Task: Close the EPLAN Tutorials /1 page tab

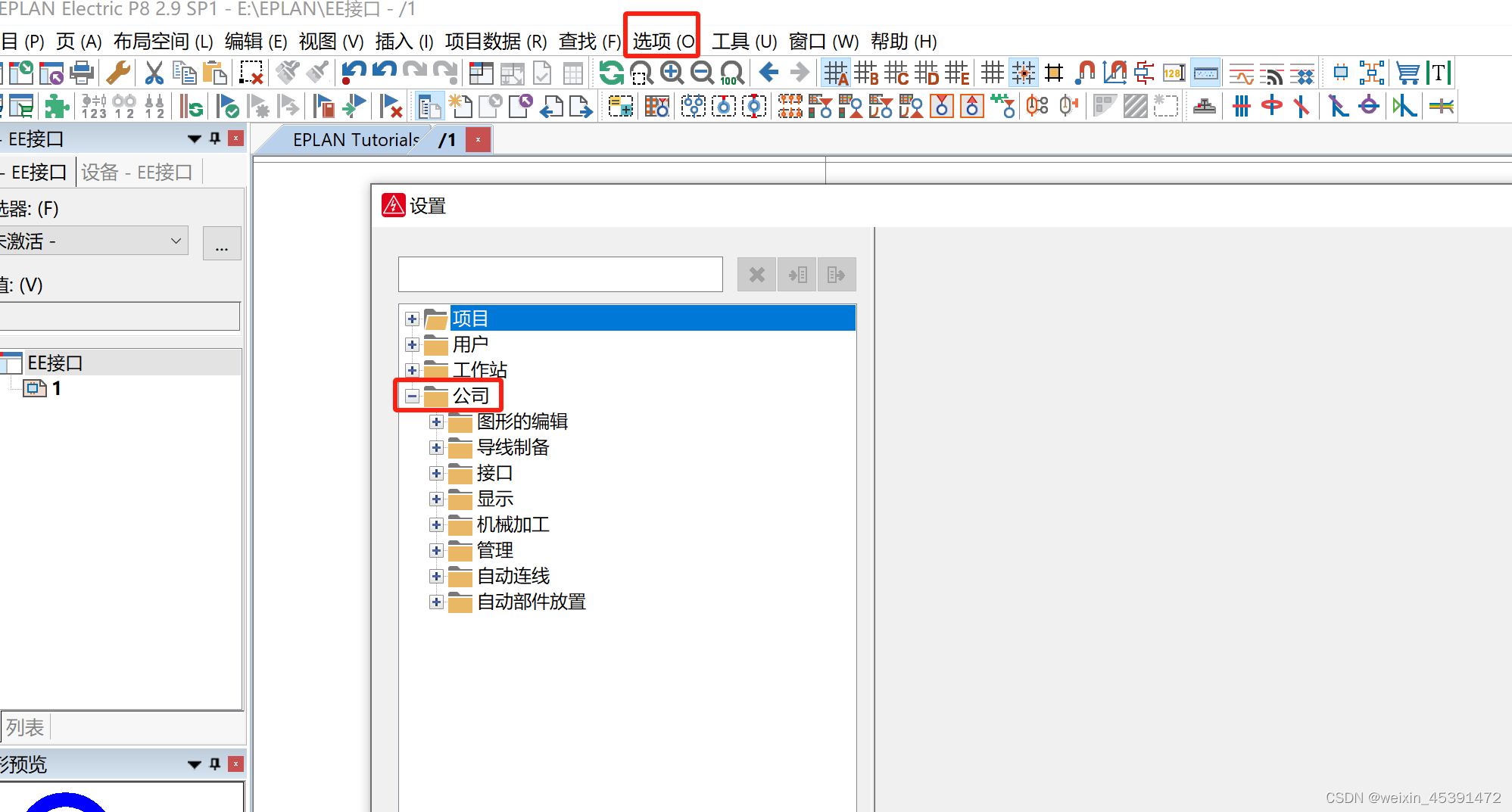Action: (478, 140)
